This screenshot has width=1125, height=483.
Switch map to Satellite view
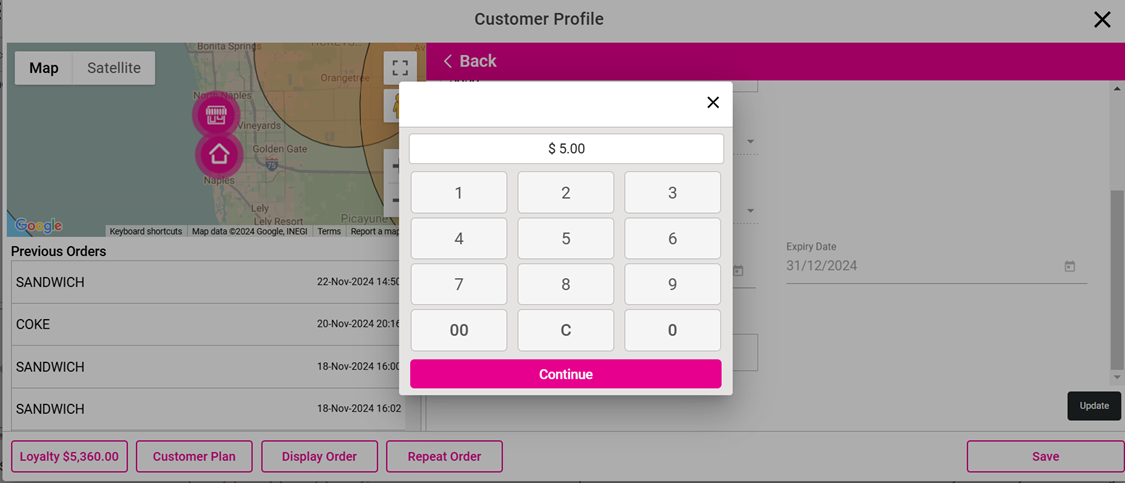[x=114, y=68]
